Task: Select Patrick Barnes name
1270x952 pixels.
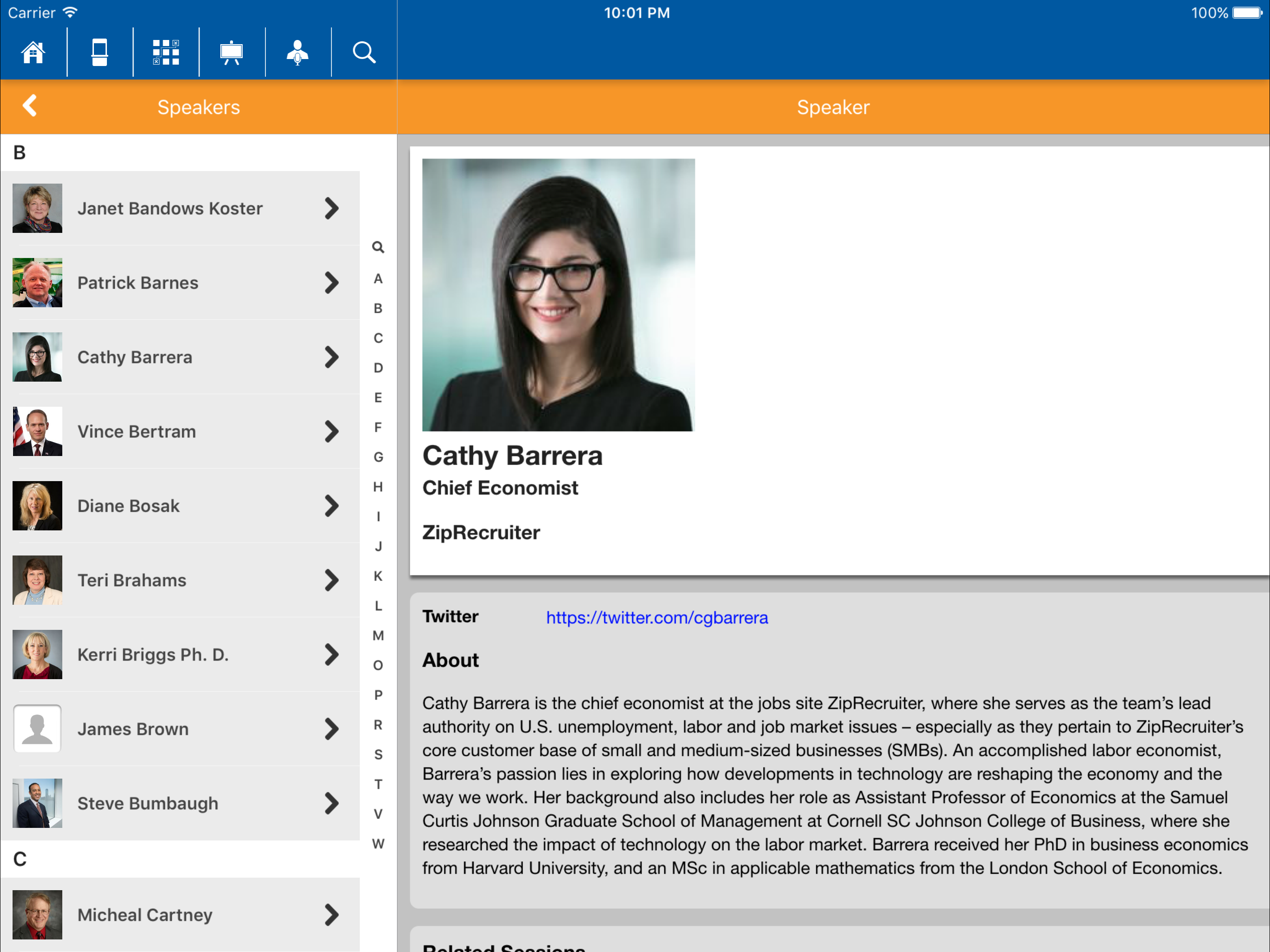Action: coord(138,283)
